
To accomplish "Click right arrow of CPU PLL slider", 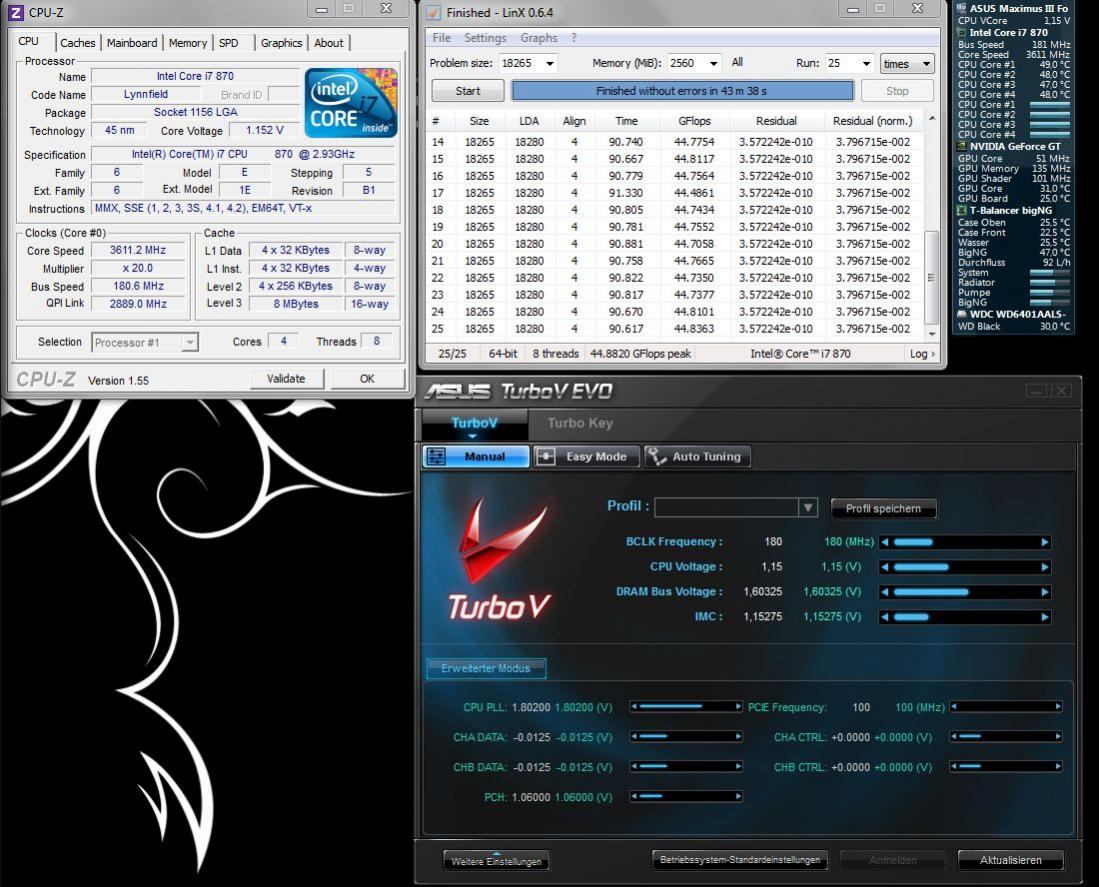I will (x=738, y=707).
